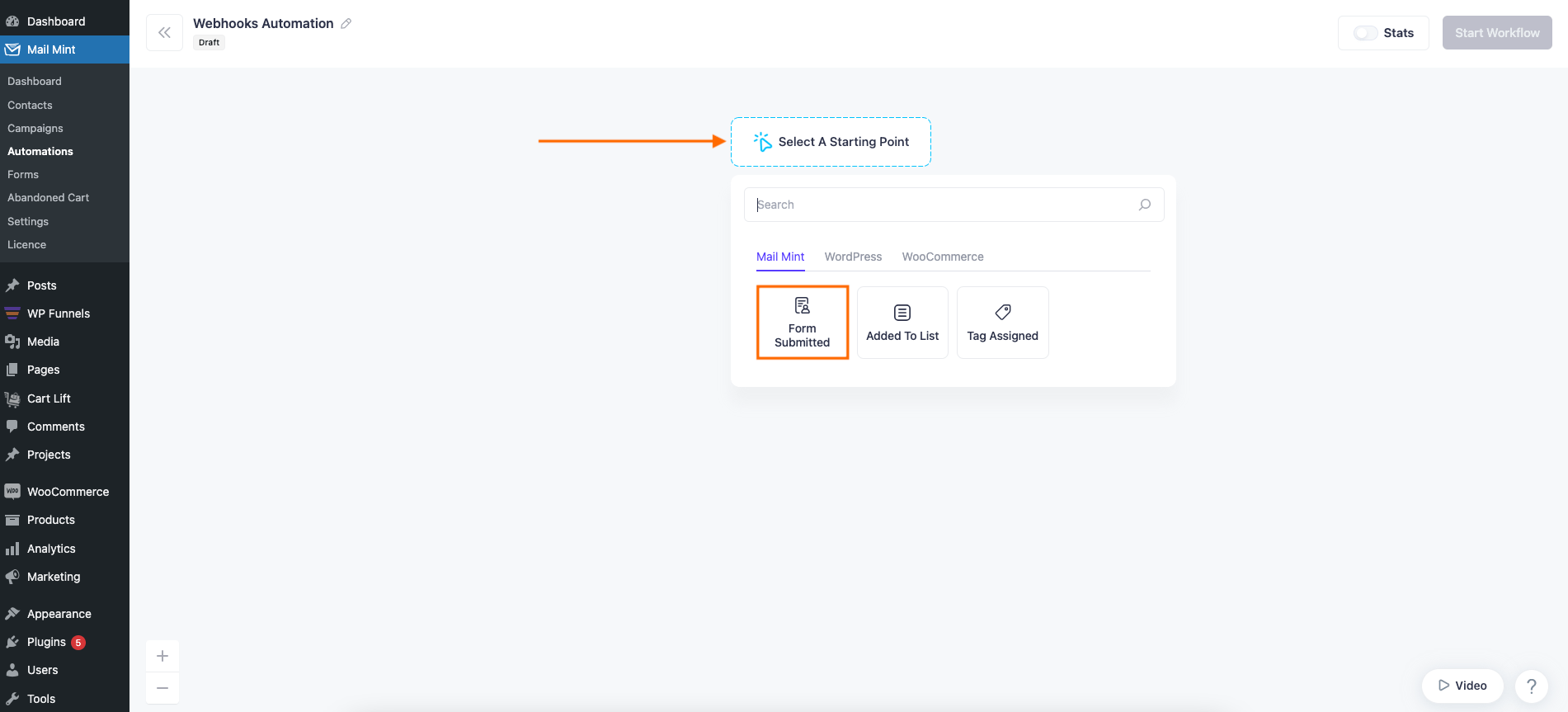Open Mail Mint menu item
This screenshot has width=1568, height=712.
[x=64, y=50]
